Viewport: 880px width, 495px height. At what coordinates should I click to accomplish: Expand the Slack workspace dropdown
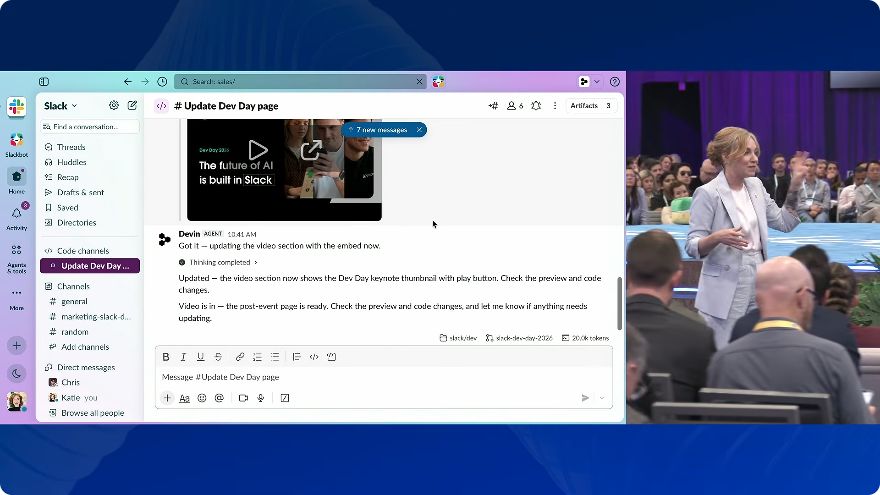pos(61,106)
